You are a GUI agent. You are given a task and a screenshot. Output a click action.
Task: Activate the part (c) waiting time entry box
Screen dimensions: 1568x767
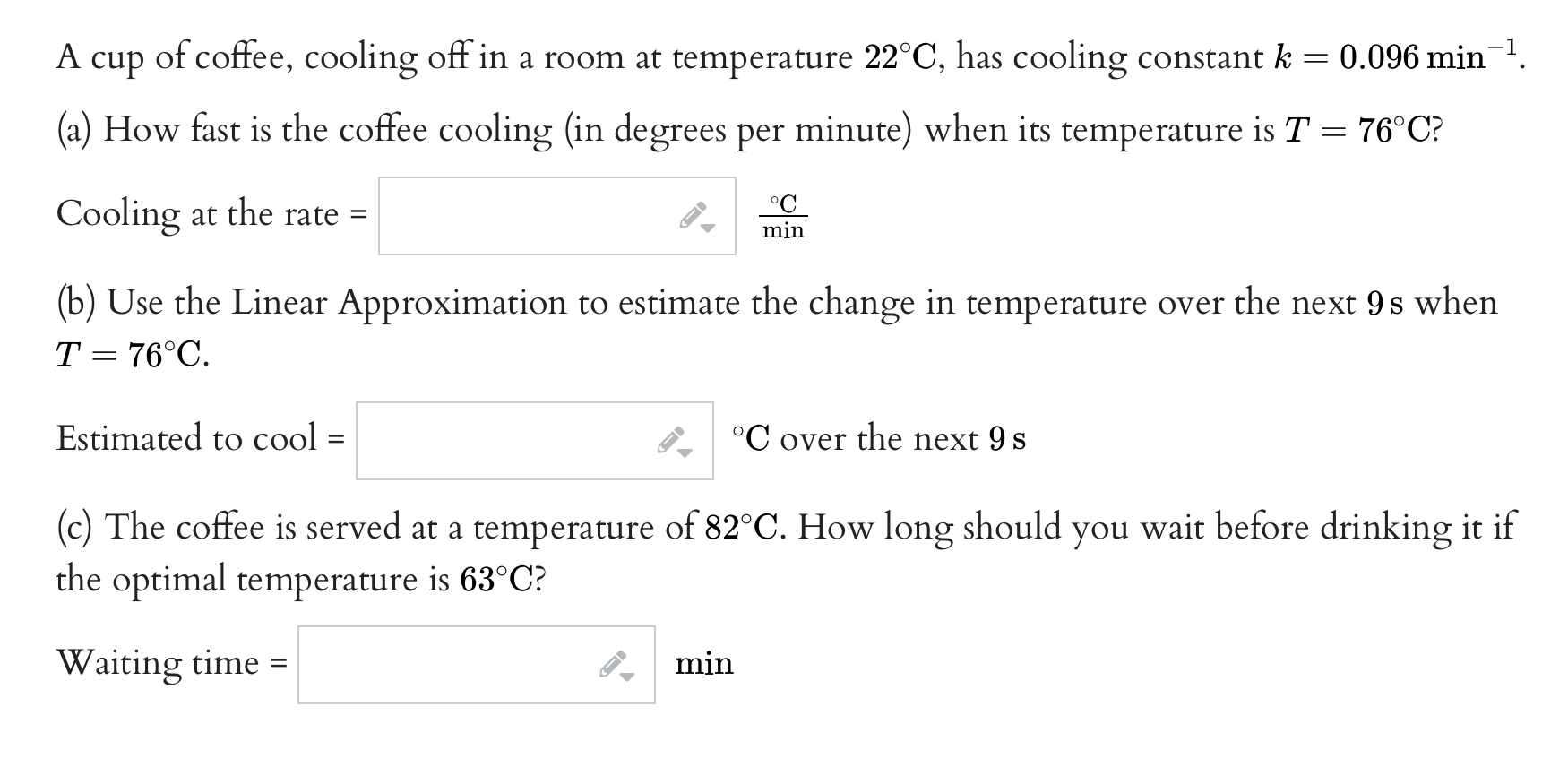[x=439, y=665]
